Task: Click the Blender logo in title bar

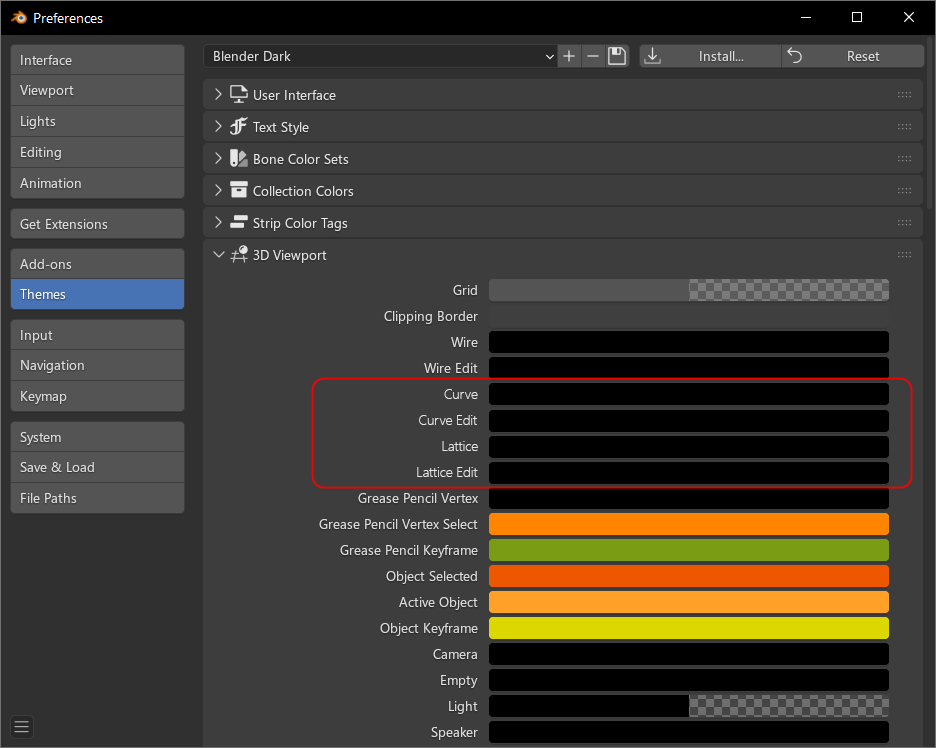Action: pyautogui.click(x=19, y=17)
